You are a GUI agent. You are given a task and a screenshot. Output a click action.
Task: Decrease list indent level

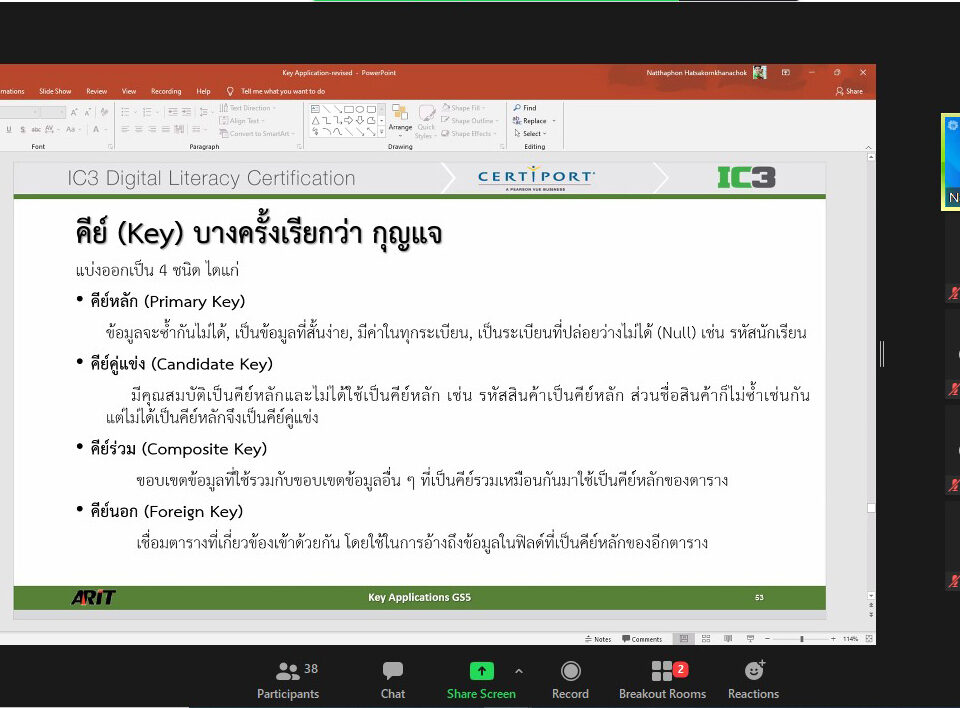173,112
